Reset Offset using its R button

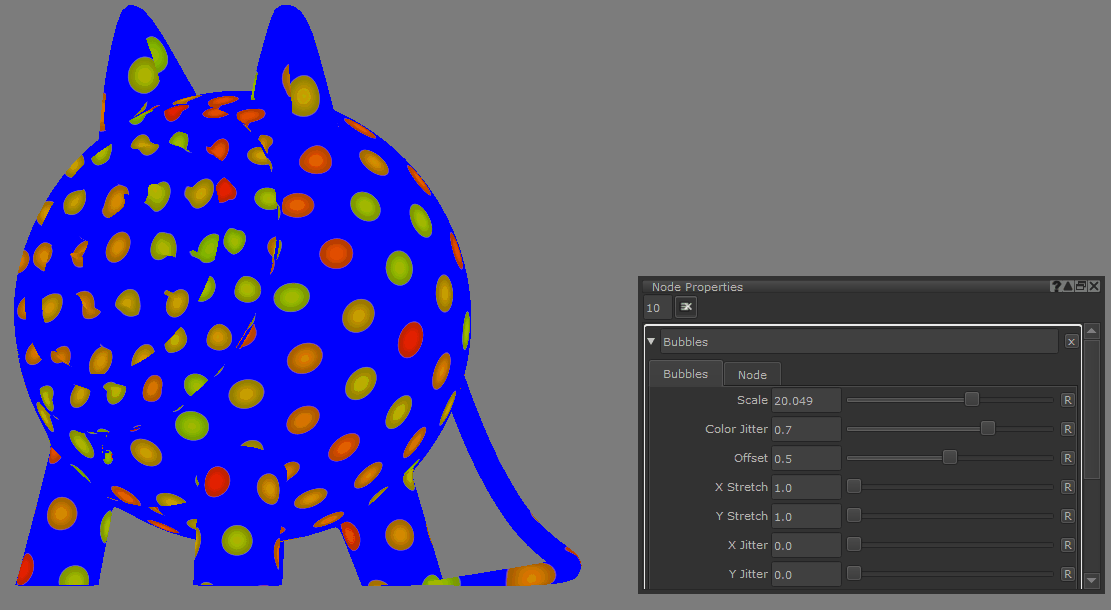(x=1067, y=458)
